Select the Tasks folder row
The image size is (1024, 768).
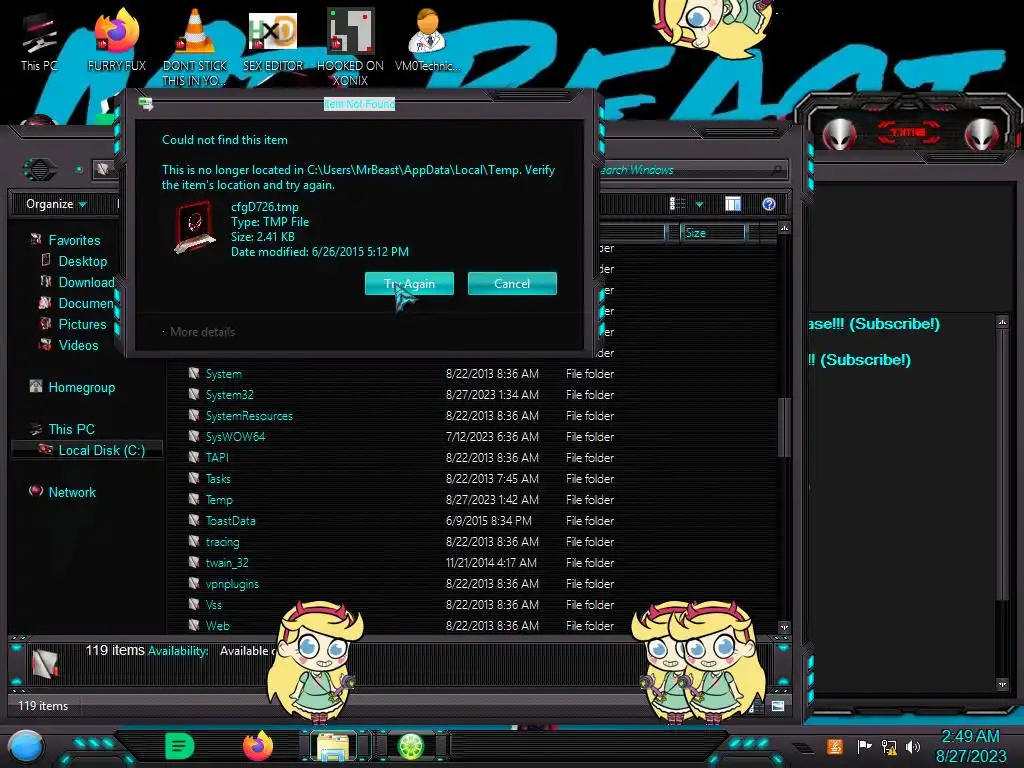click(x=472, y=479)
